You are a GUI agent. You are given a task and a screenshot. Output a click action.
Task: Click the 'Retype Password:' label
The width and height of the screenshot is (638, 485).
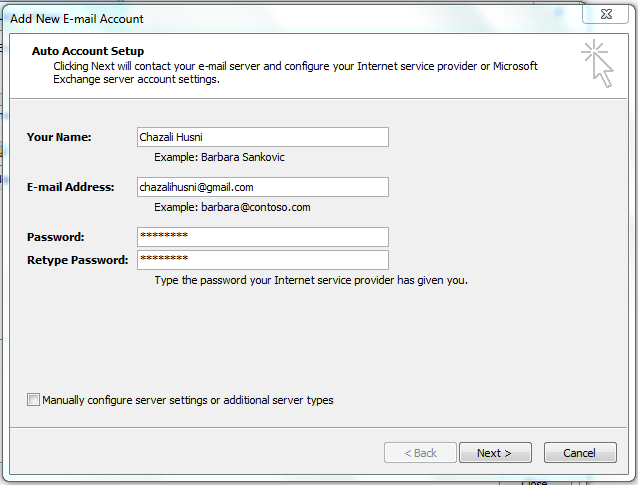tap(78, 260)
